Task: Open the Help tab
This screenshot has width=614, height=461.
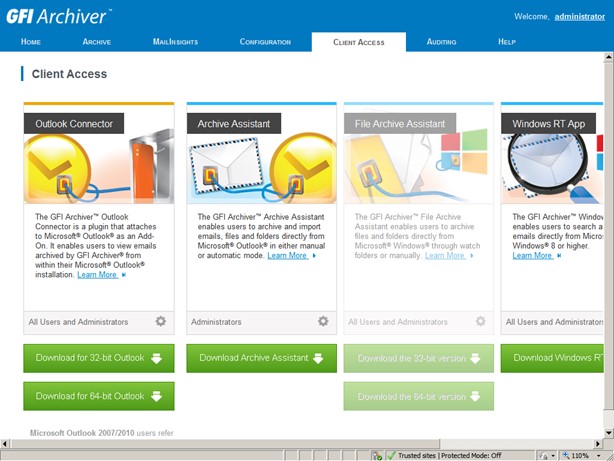Action: [x=507, y=42]
